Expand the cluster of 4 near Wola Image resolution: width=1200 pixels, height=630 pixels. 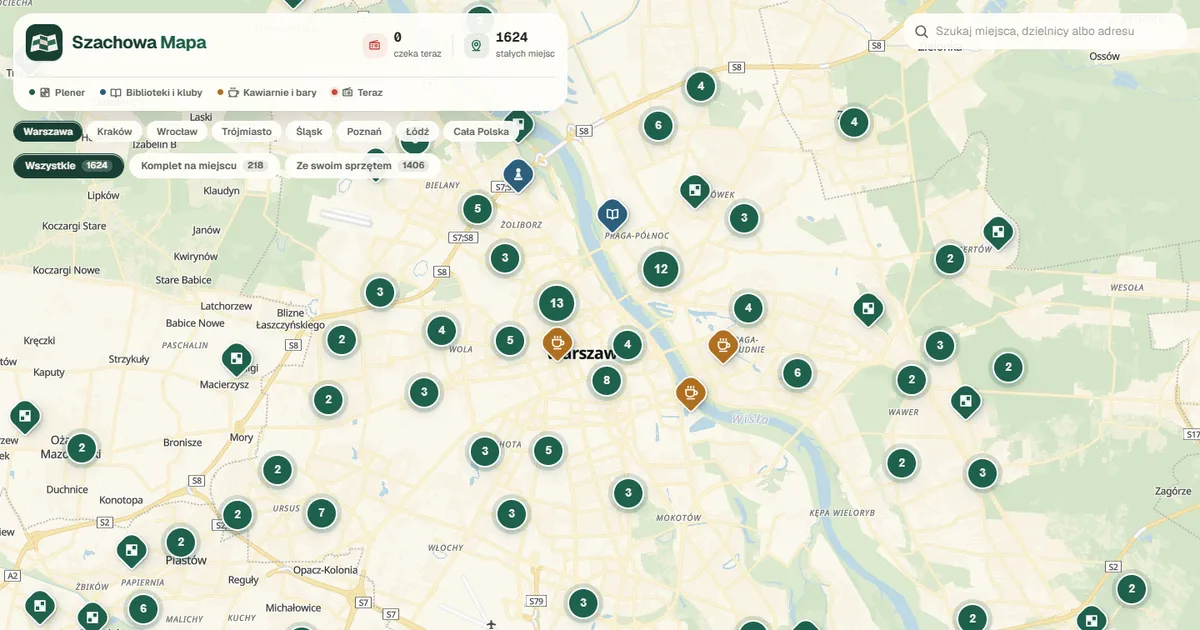click(x=441, y=330)
